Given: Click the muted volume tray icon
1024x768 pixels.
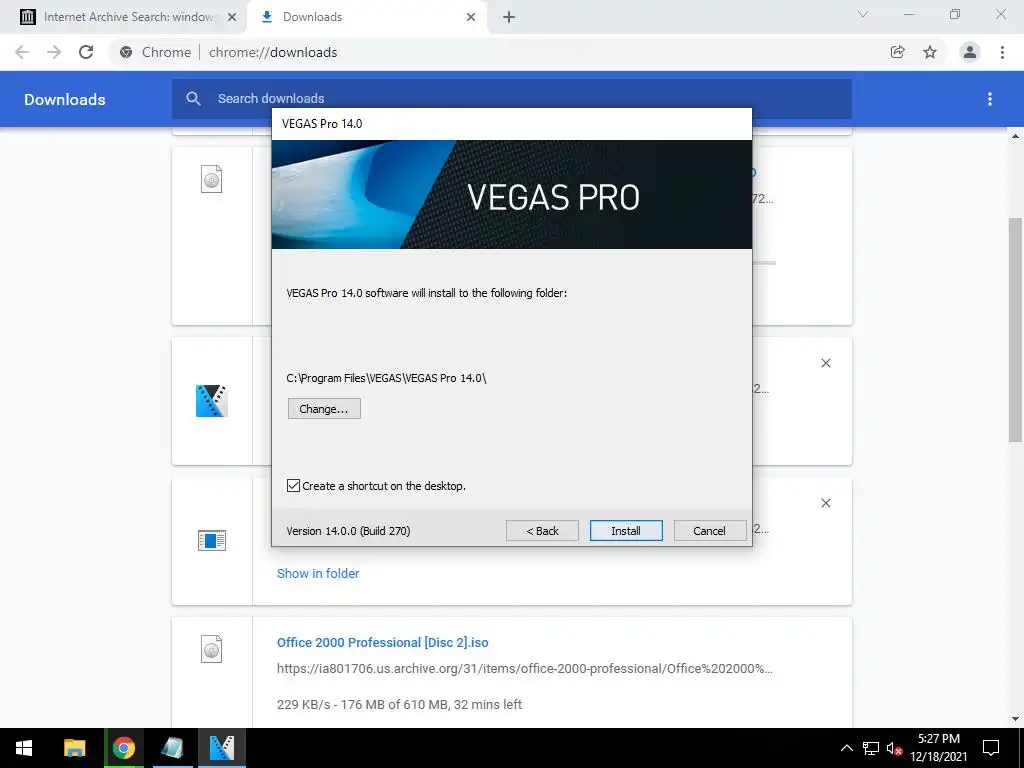Looking at the screenshot, I should 894,748.
